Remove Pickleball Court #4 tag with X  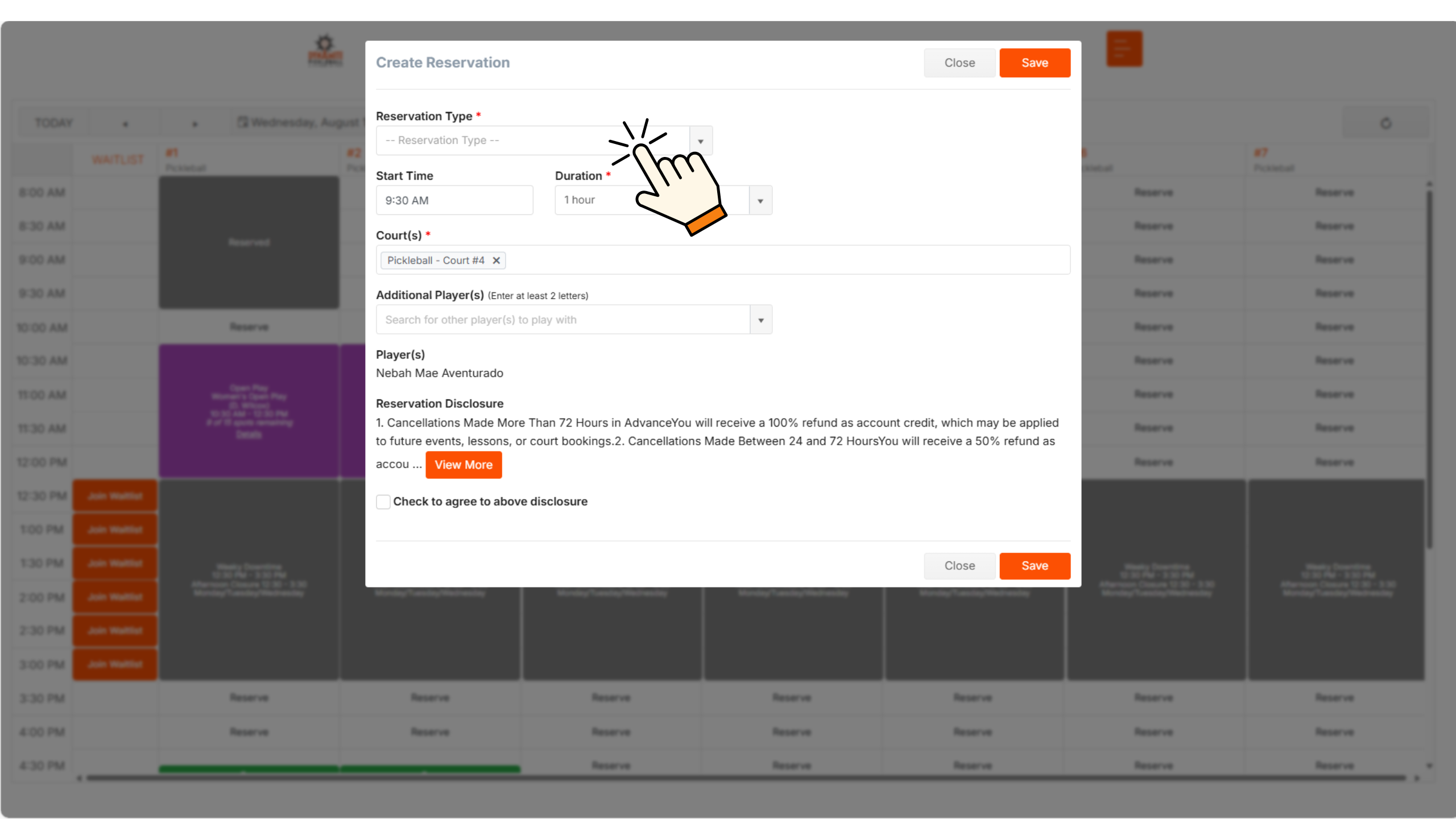click(x=496, y=260)
